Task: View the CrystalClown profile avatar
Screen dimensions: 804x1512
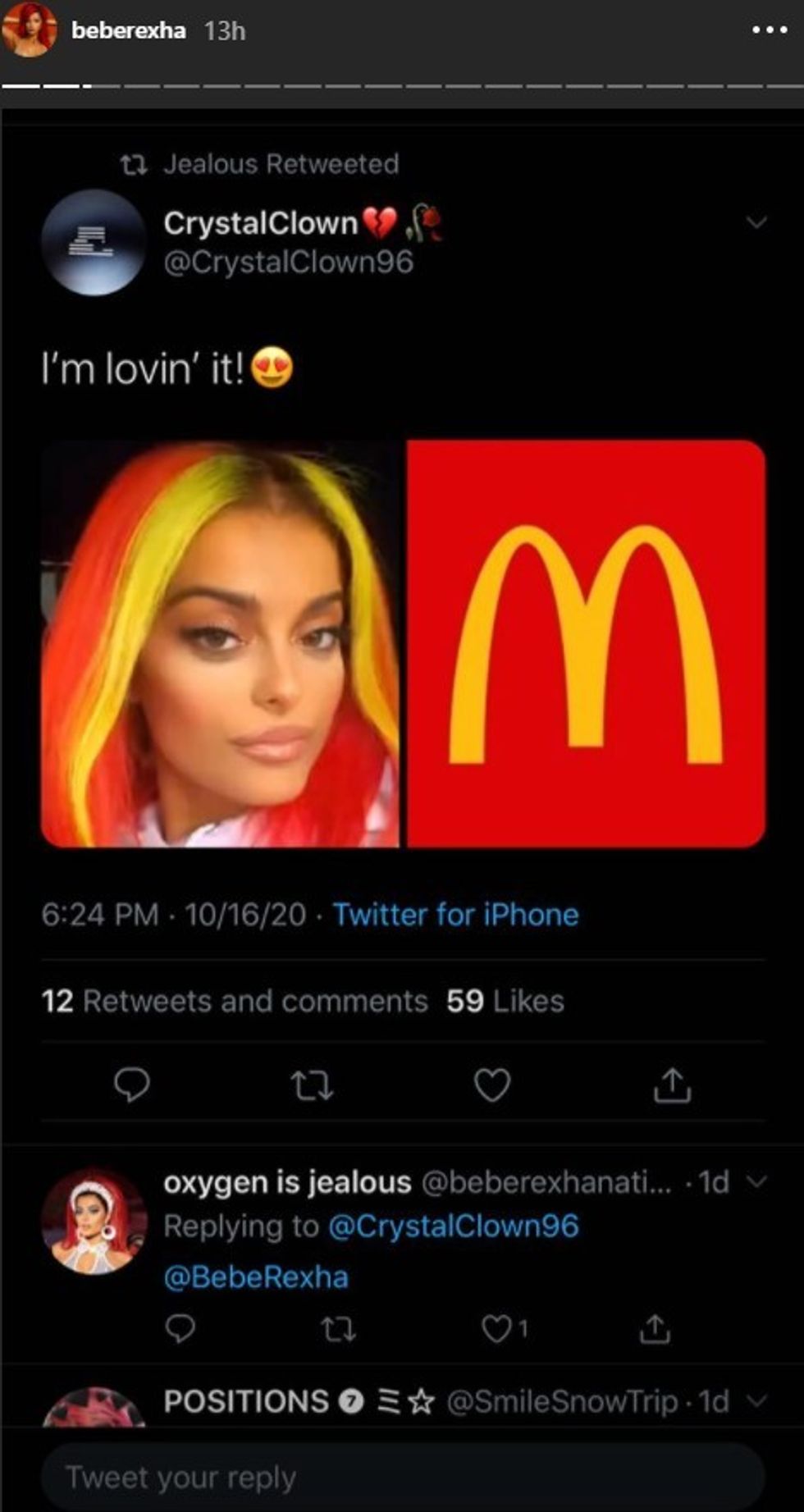Action: 94,242
